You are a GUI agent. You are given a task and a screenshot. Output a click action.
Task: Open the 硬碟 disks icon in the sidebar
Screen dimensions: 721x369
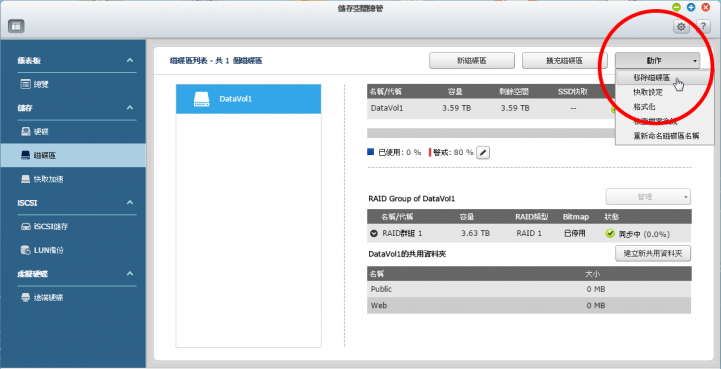tap(26, 132)
